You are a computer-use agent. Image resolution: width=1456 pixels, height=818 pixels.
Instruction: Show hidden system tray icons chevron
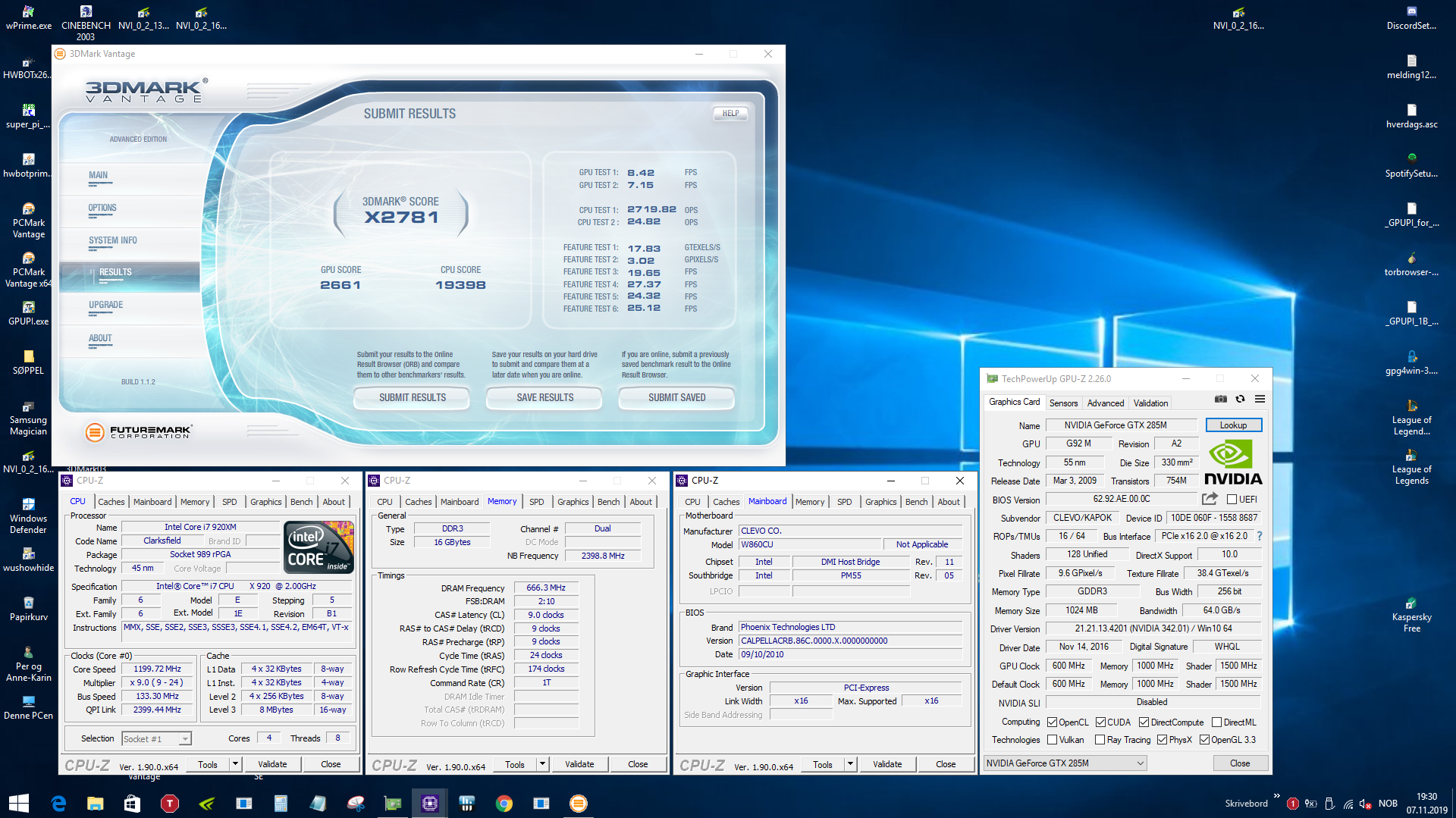1277,796
